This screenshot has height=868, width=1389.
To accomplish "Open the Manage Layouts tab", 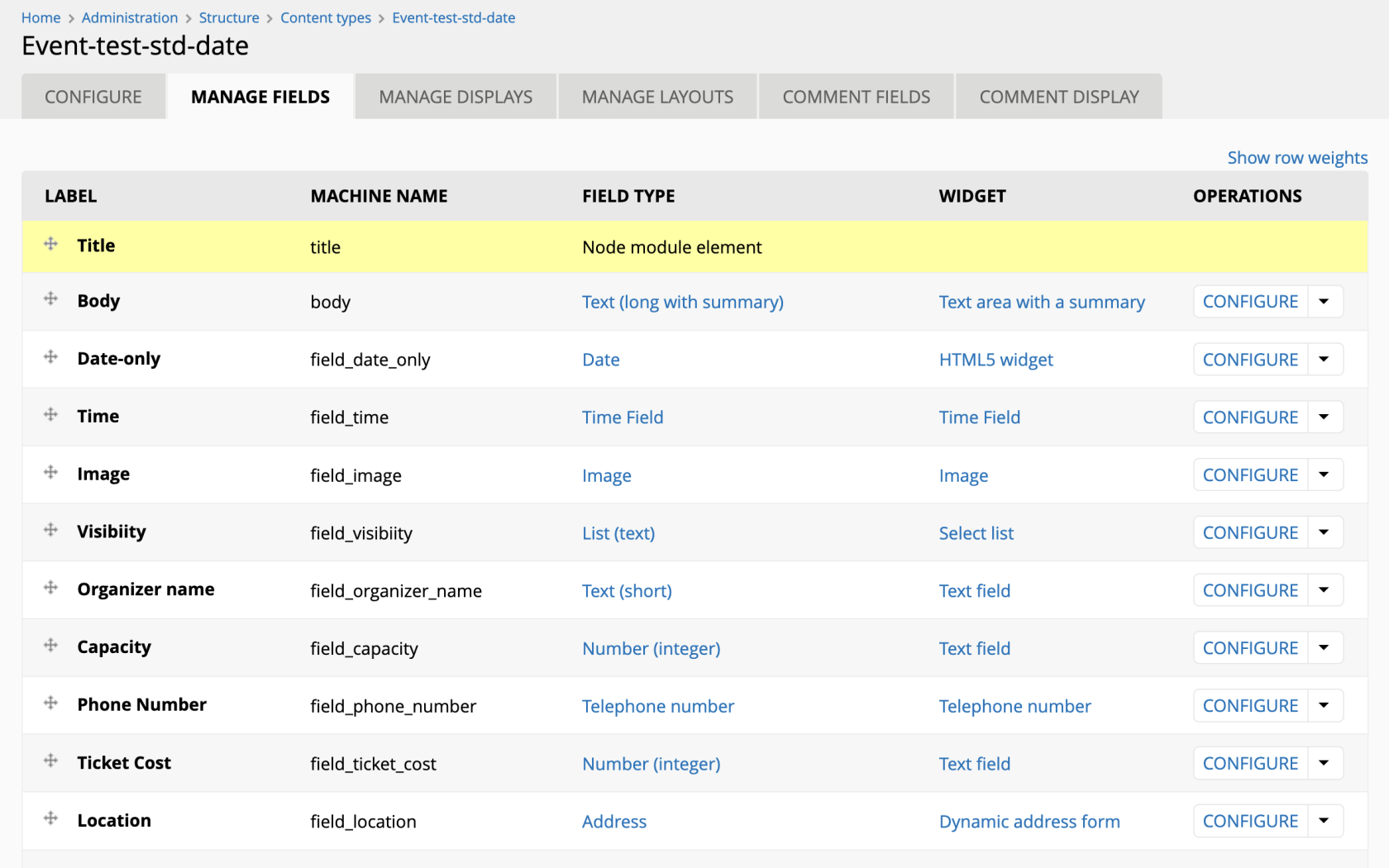I will pyautogui.click(x=657, y=97).
